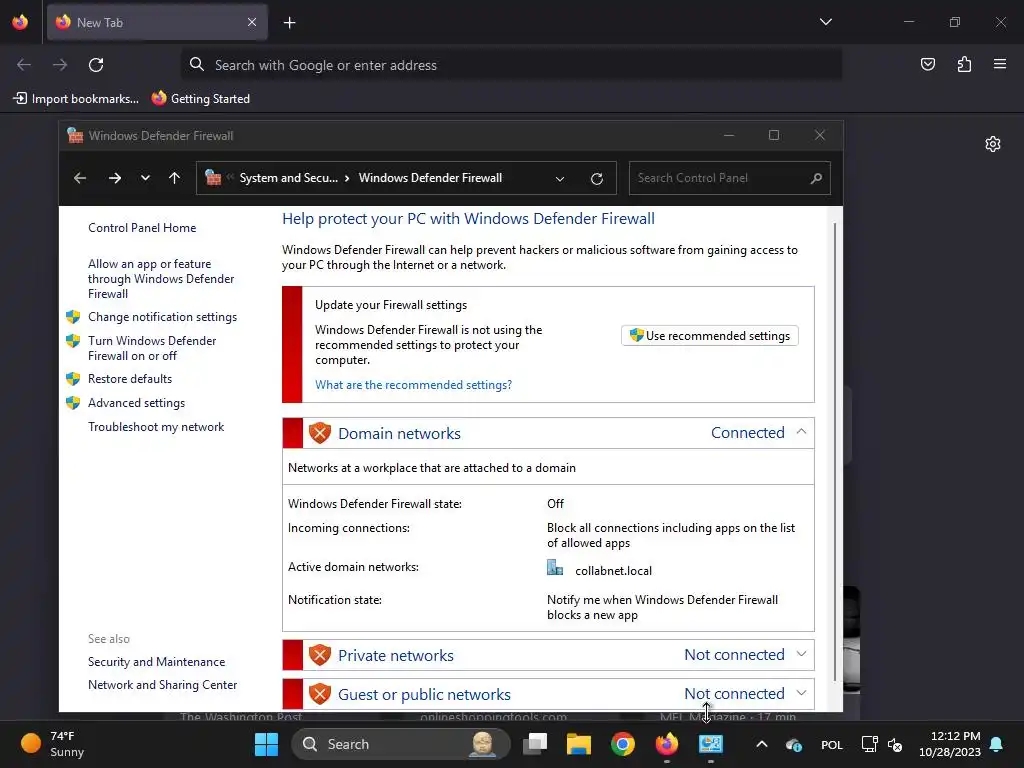
Task: Show hidden system tray icons
Action: [761, 744]
